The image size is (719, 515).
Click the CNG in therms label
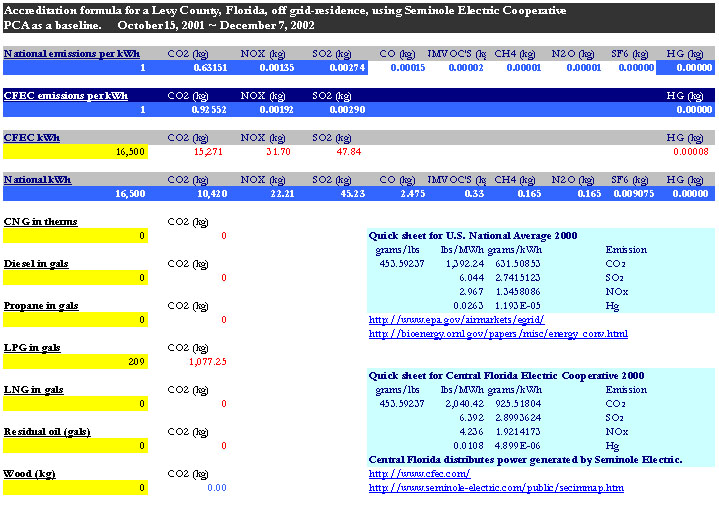pos(40,222)
